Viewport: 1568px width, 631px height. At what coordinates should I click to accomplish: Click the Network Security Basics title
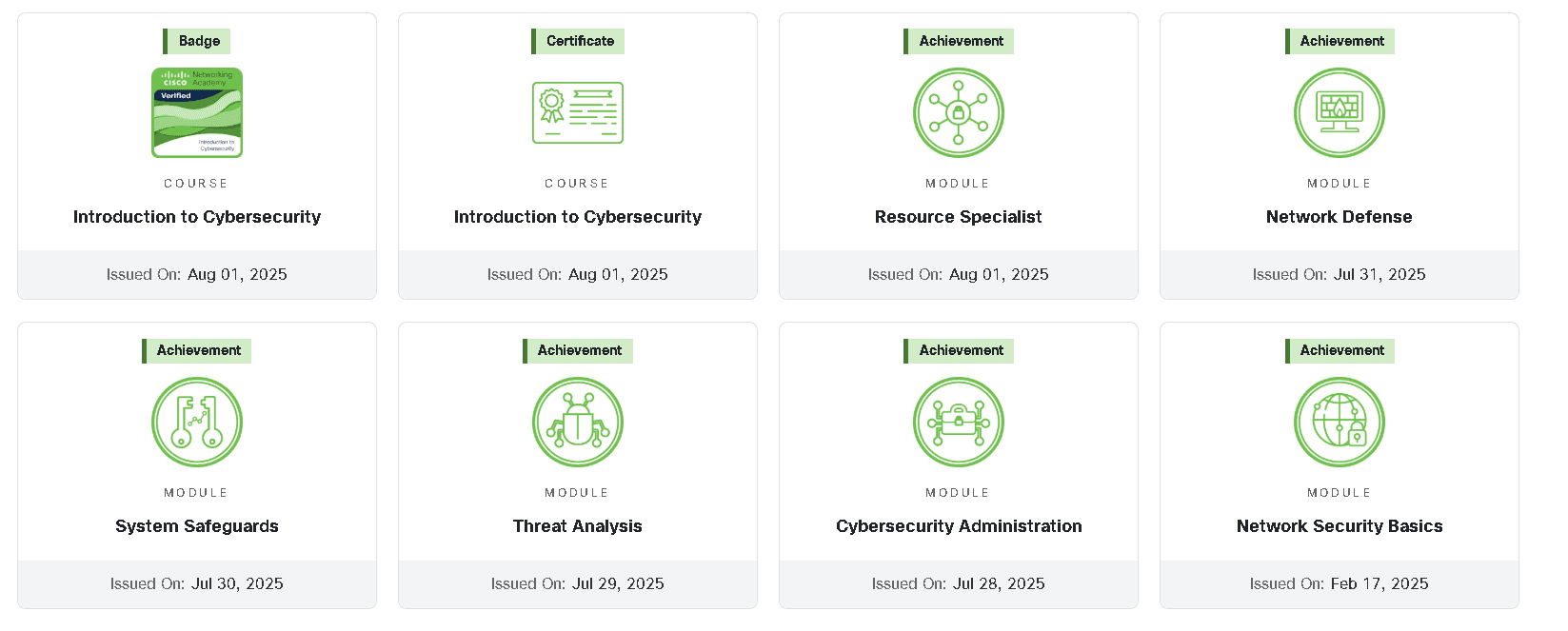coord(1339,525)
